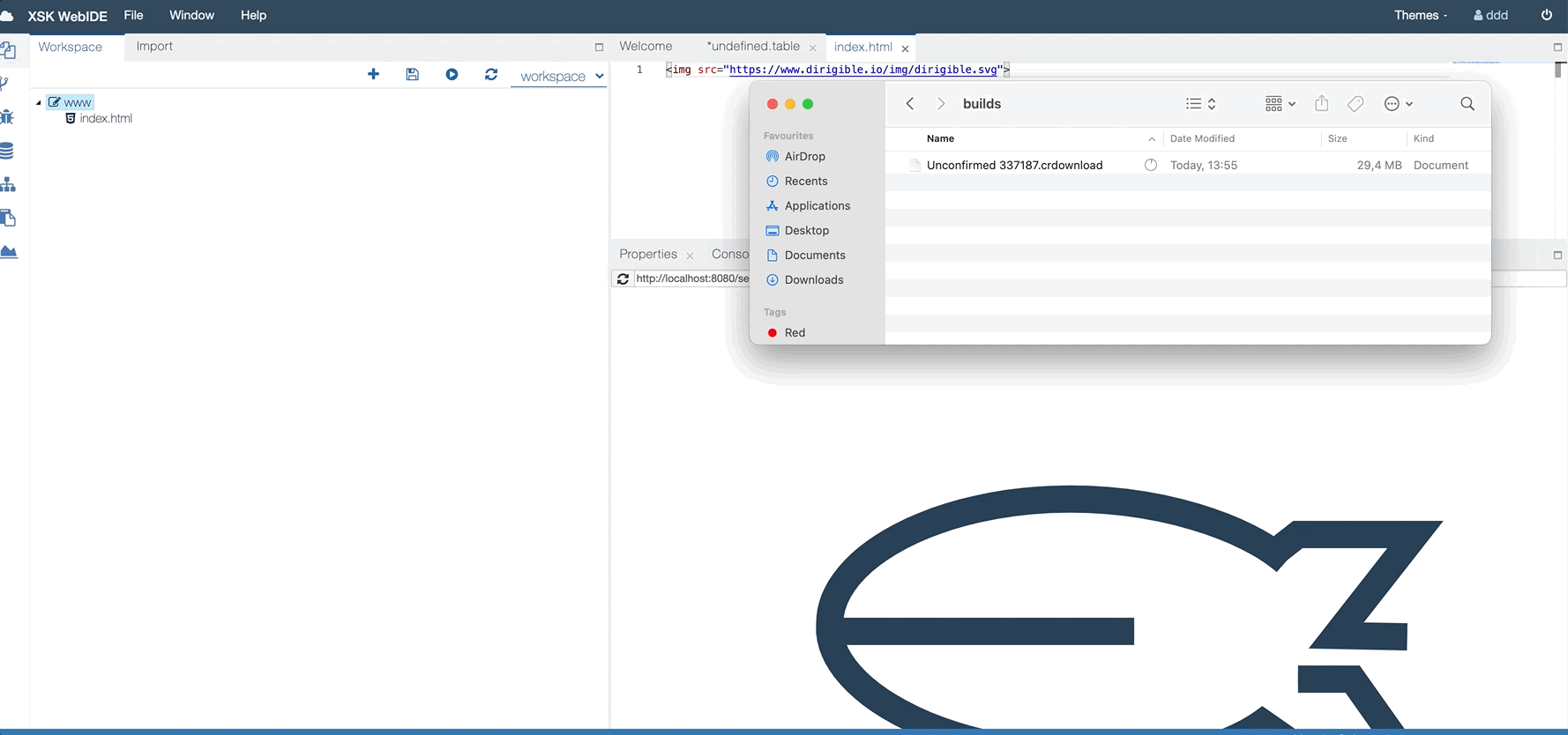Click the ddd user account button

coord(1490,15)
